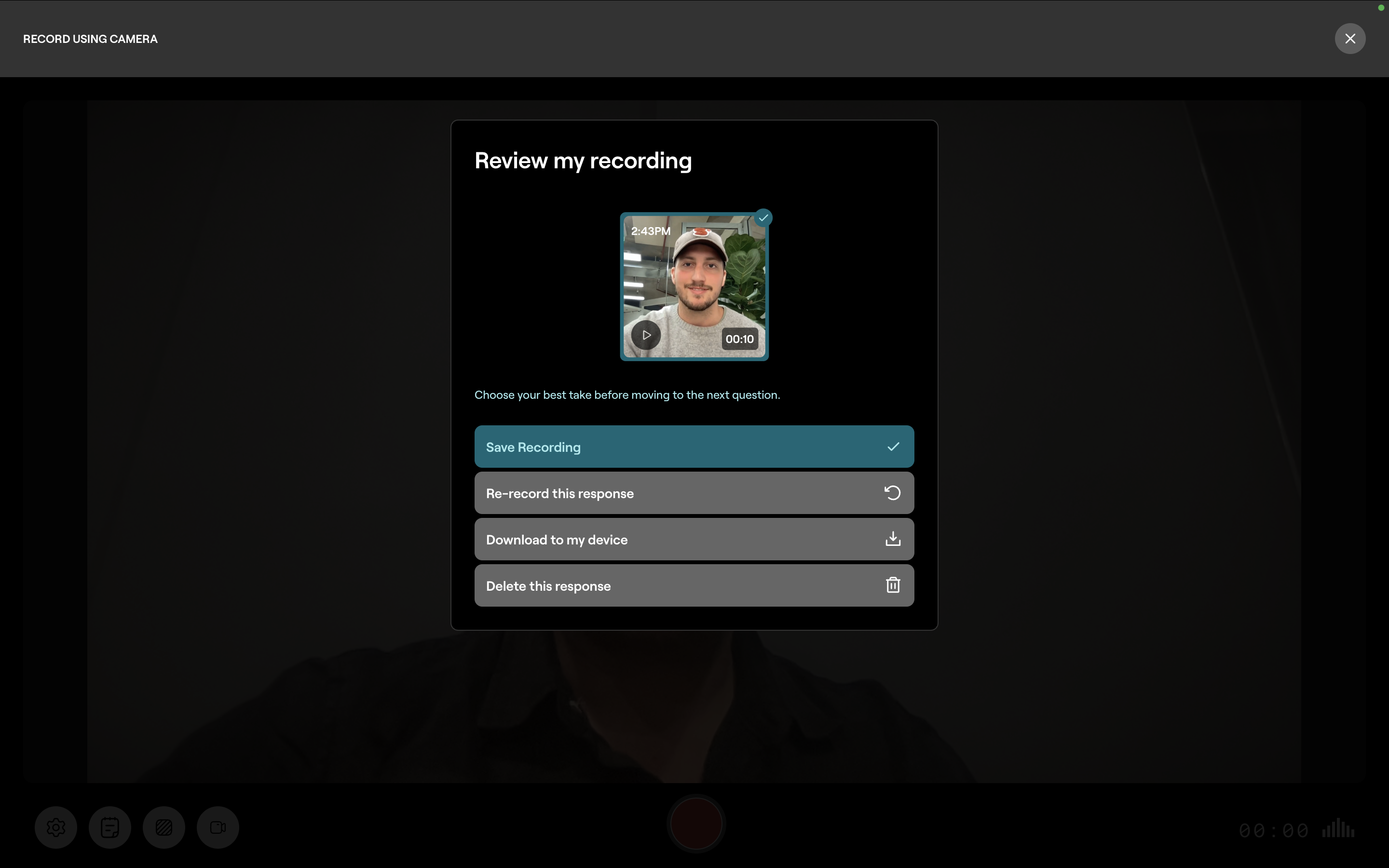Screen dimensions: 1389x868
Task: Click the 'Choose your best take' instruction text
Action: click(627, 395)
